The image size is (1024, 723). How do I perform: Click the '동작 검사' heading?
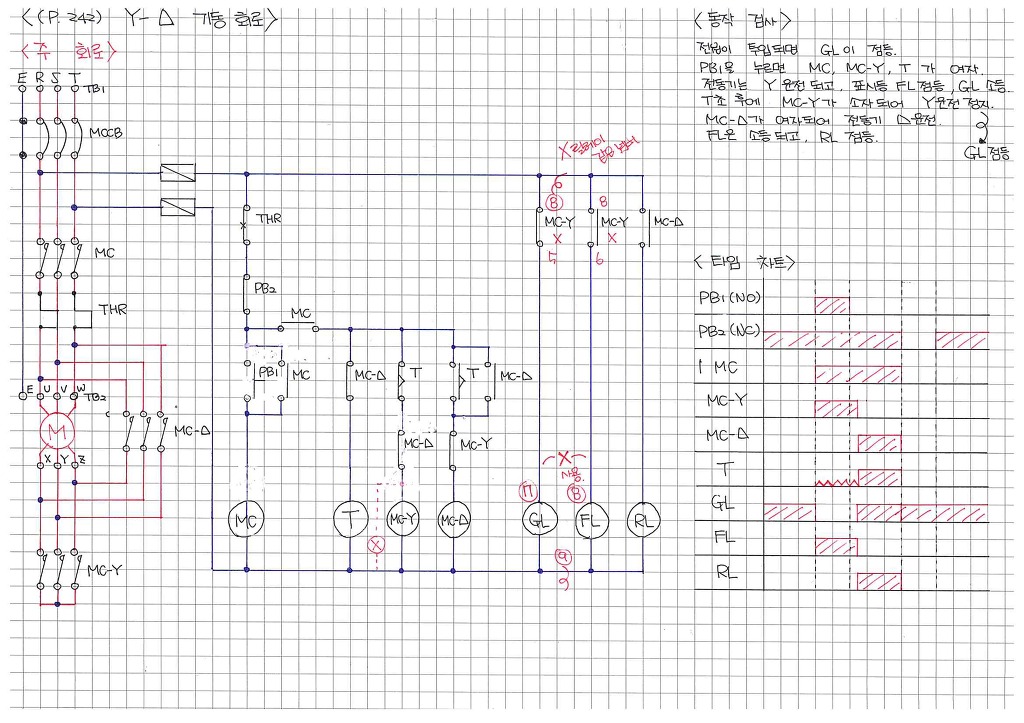(x=743, y=20)
